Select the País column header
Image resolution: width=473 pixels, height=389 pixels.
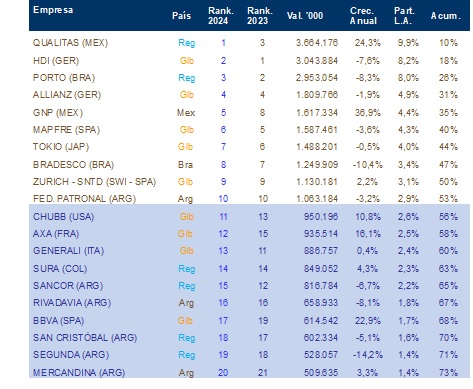181,16
